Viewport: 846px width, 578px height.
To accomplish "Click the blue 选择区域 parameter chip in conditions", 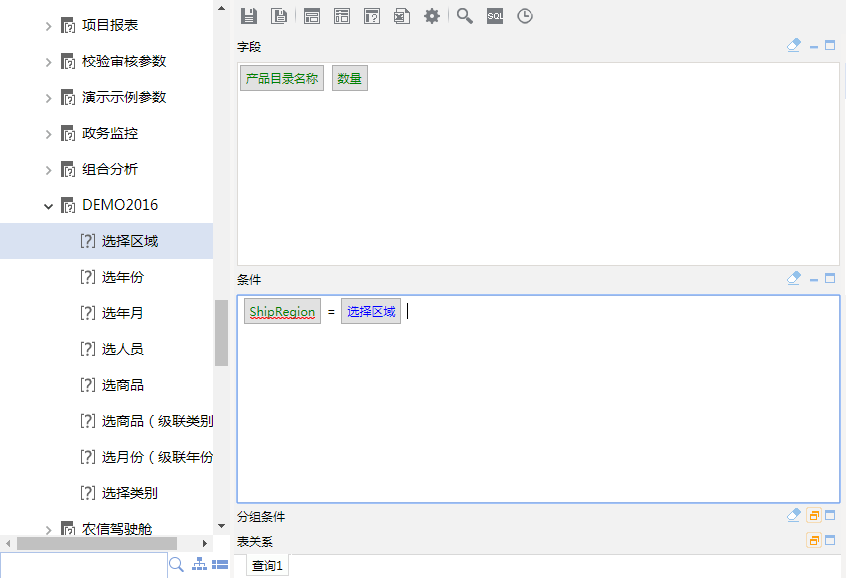I will click(x=371, y=311).
